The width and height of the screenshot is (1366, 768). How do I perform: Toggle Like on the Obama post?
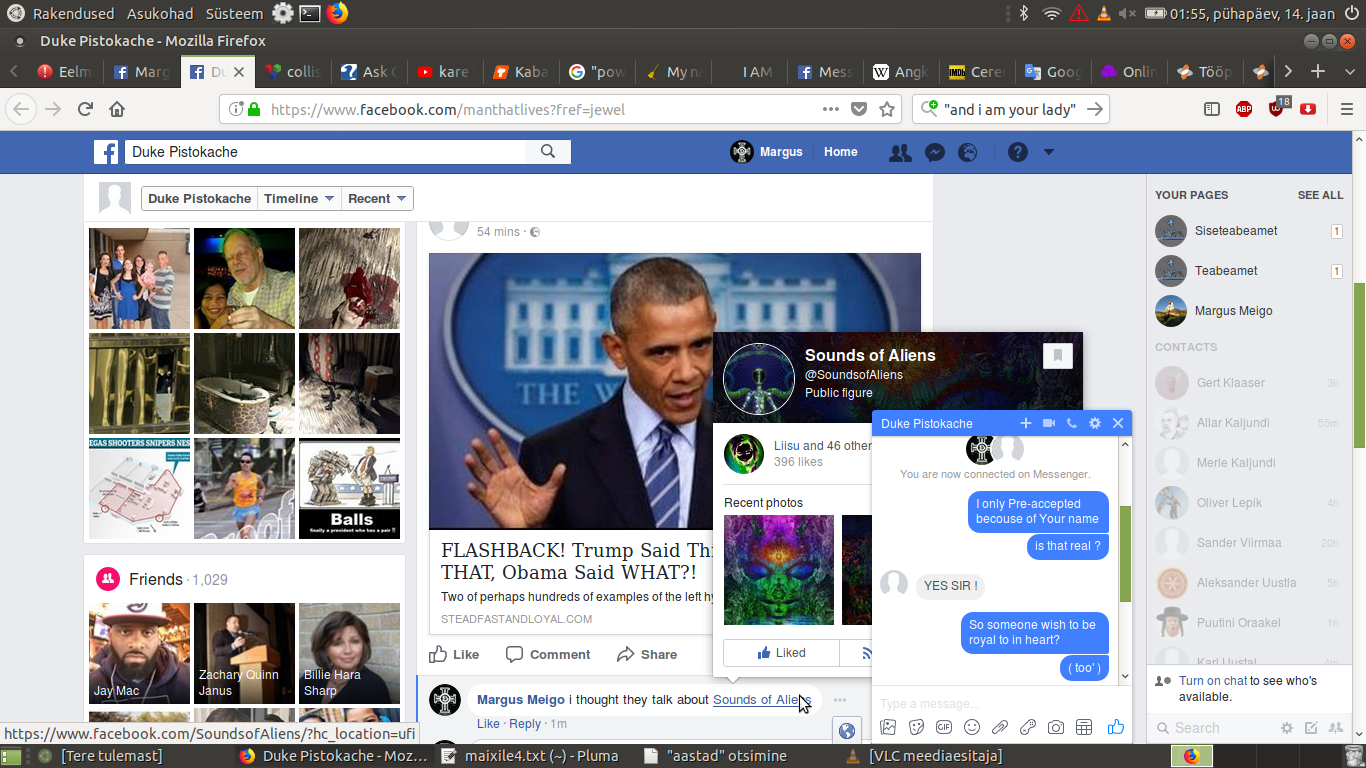point(454,654)
